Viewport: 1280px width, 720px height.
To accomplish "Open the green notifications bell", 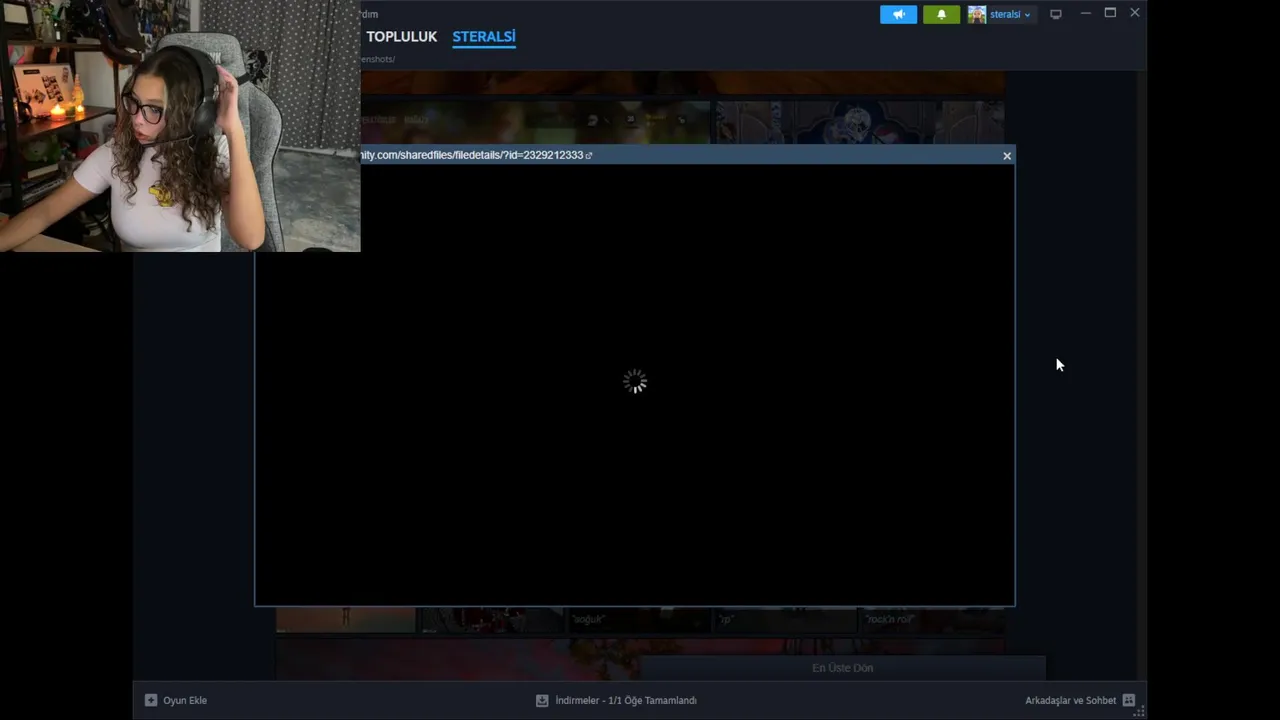I will coord(941,14).
